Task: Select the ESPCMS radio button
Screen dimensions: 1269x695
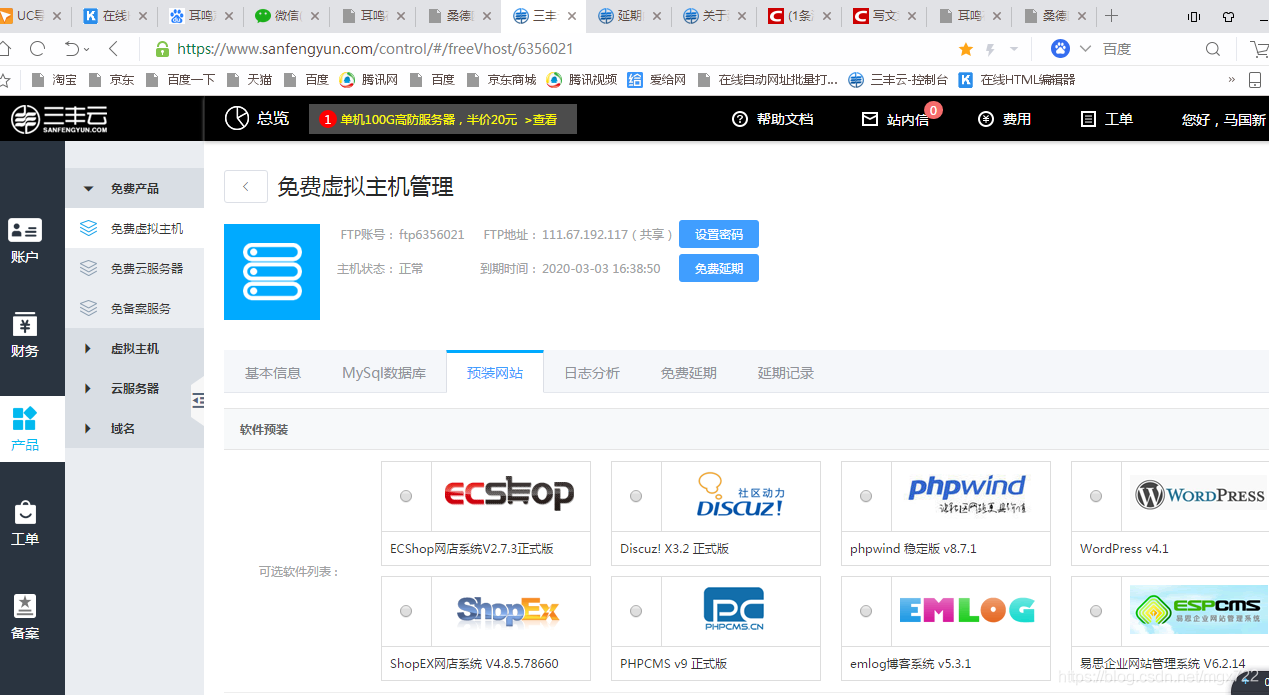Action: (1096, 611)
